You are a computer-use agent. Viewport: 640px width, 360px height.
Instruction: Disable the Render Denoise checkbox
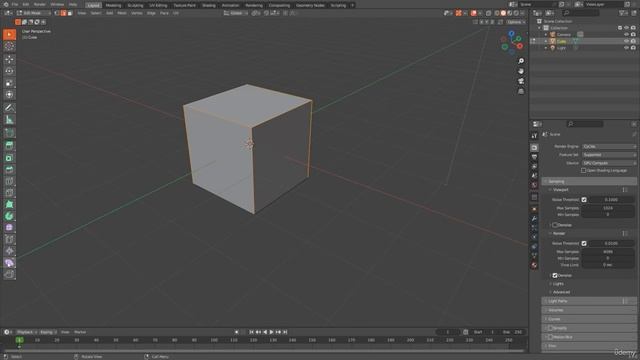pos(555,276)
